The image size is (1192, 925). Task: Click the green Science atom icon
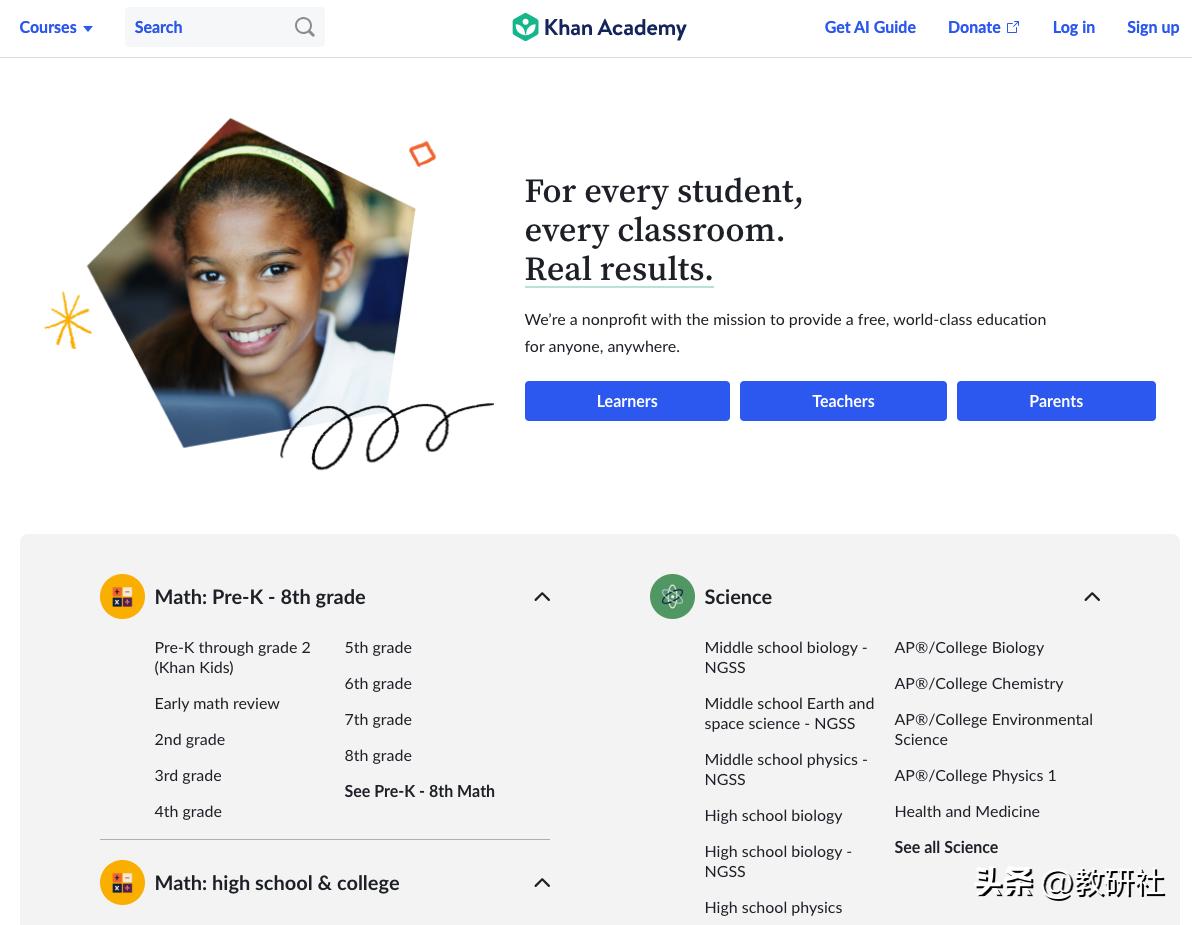[x=672, y=597]
